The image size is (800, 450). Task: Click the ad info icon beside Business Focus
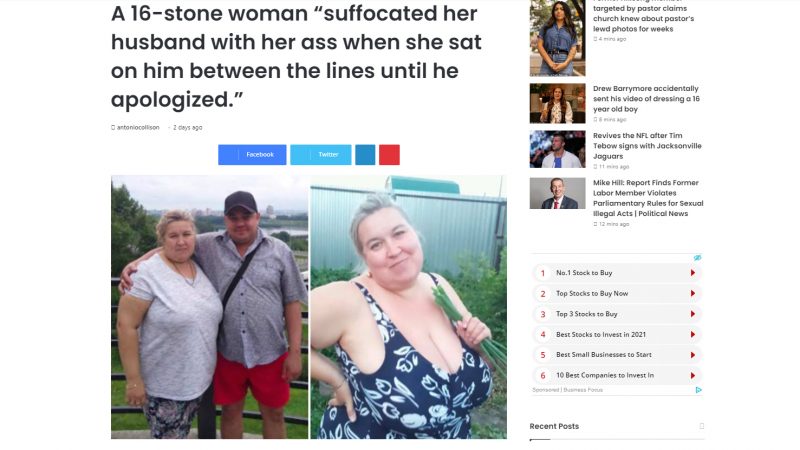(x=698, y=390)
